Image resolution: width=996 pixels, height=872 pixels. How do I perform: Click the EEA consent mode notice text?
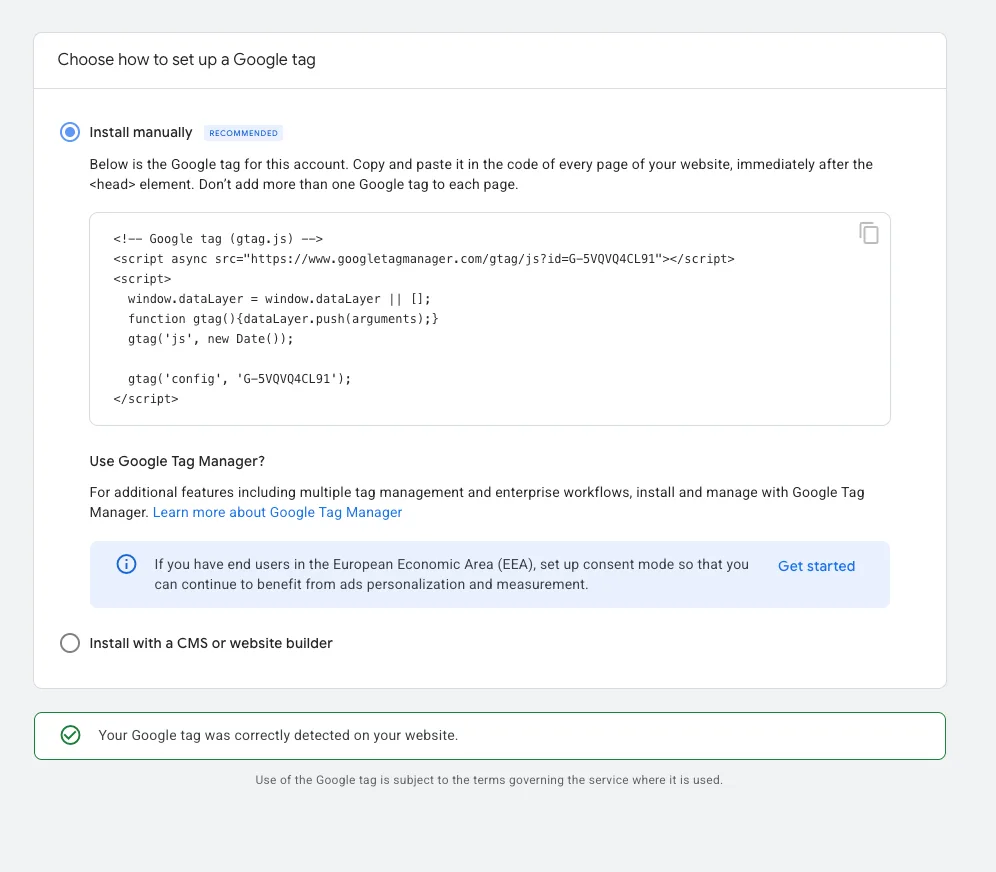click(451, 574)
